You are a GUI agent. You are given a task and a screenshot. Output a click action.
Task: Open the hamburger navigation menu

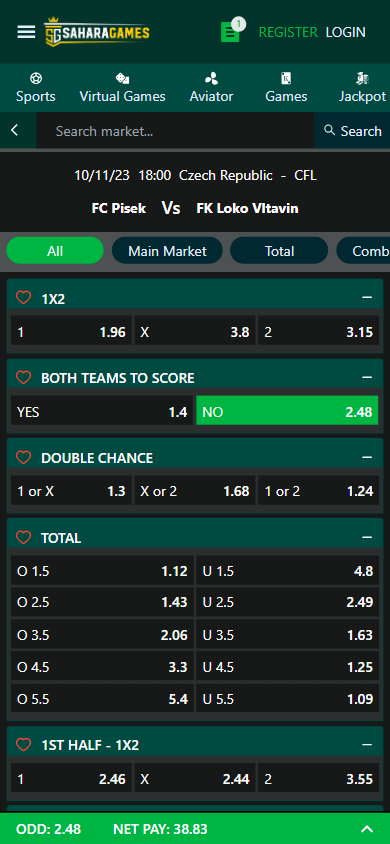point(26,32)
